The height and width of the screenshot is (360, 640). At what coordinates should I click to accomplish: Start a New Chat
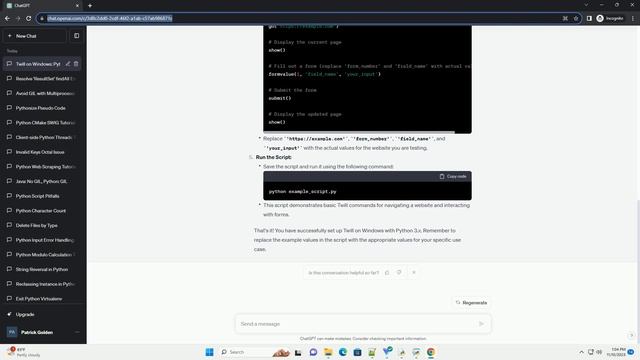[34, 36]
